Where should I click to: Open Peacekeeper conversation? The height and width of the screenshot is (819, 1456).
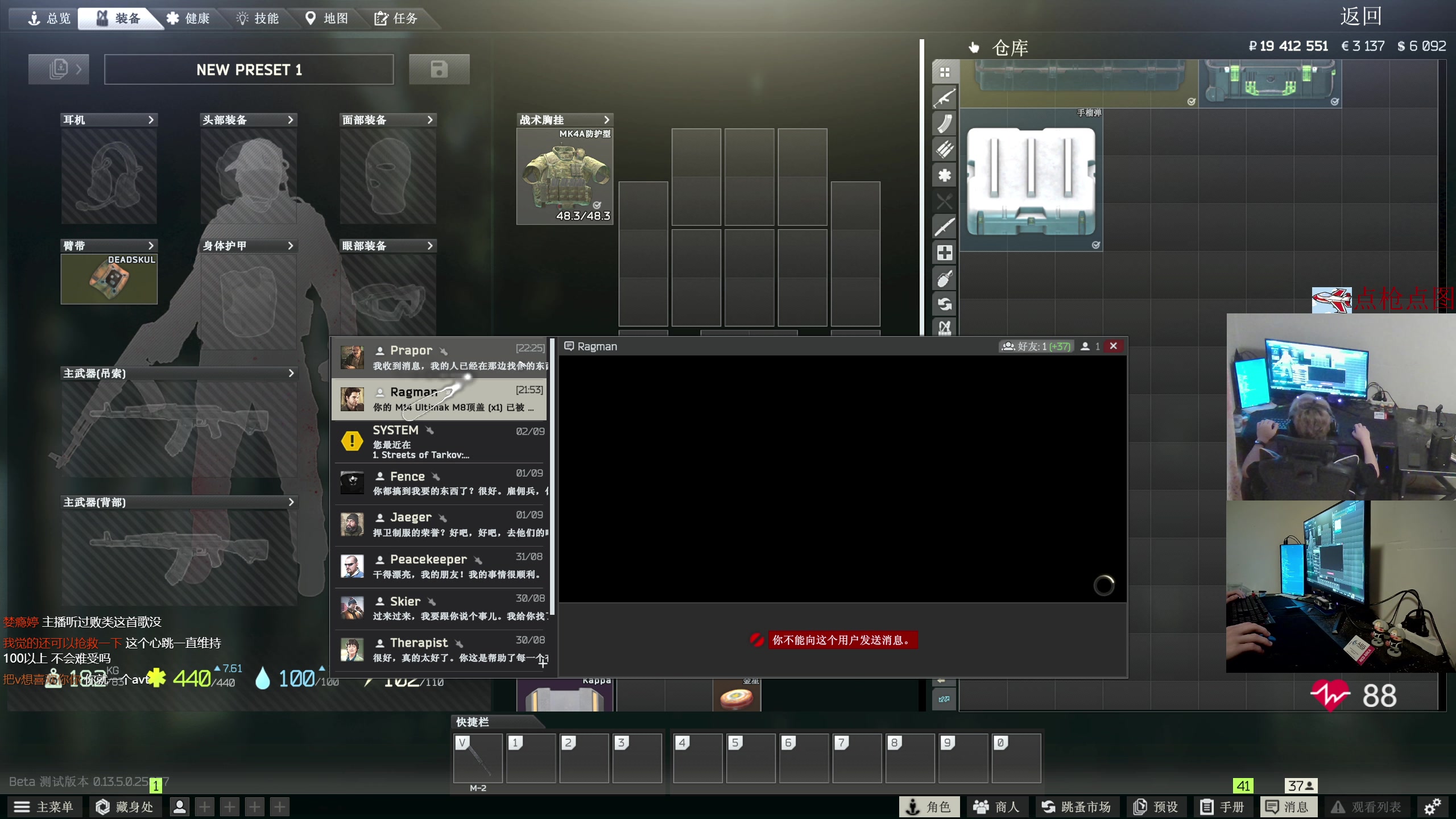click(440, 566)
